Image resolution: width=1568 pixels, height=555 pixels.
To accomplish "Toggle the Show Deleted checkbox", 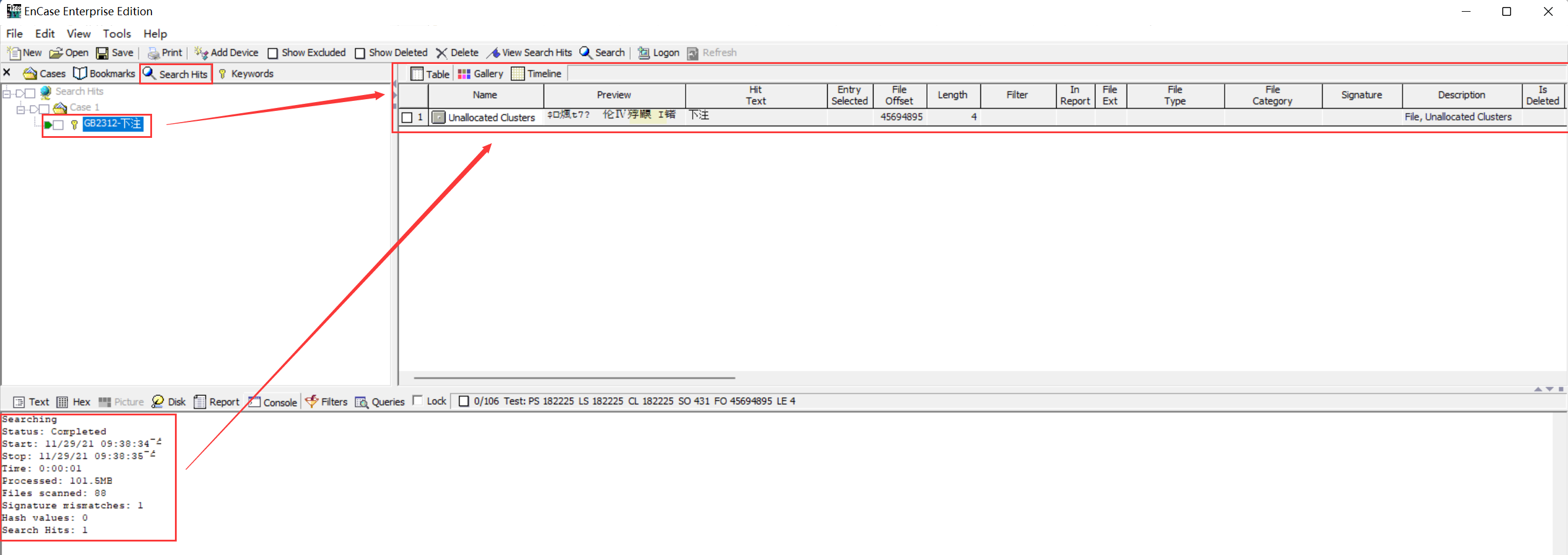I will coord(360,53).
